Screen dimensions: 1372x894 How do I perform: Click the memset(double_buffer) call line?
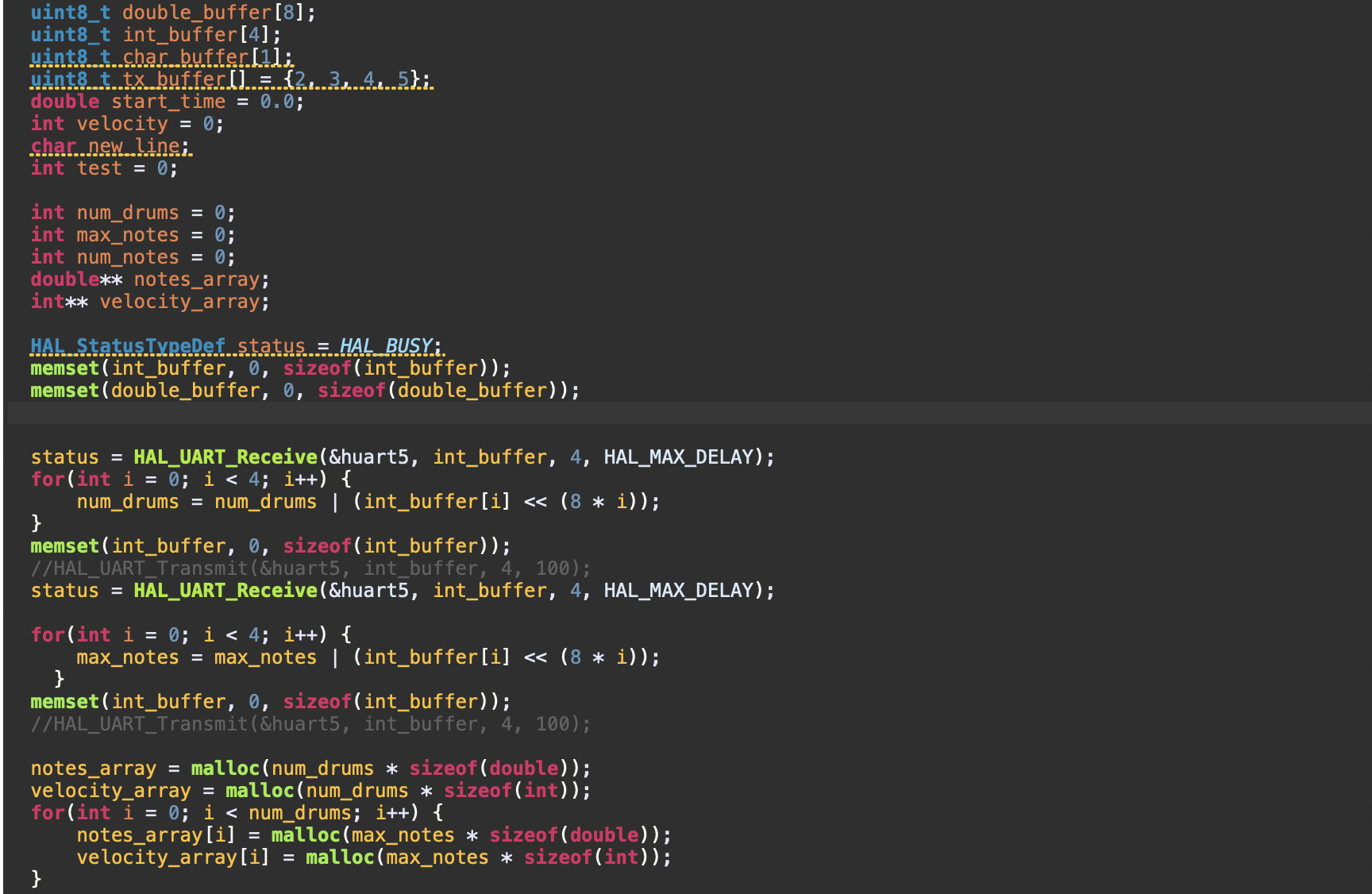click(x=305, y=391)
